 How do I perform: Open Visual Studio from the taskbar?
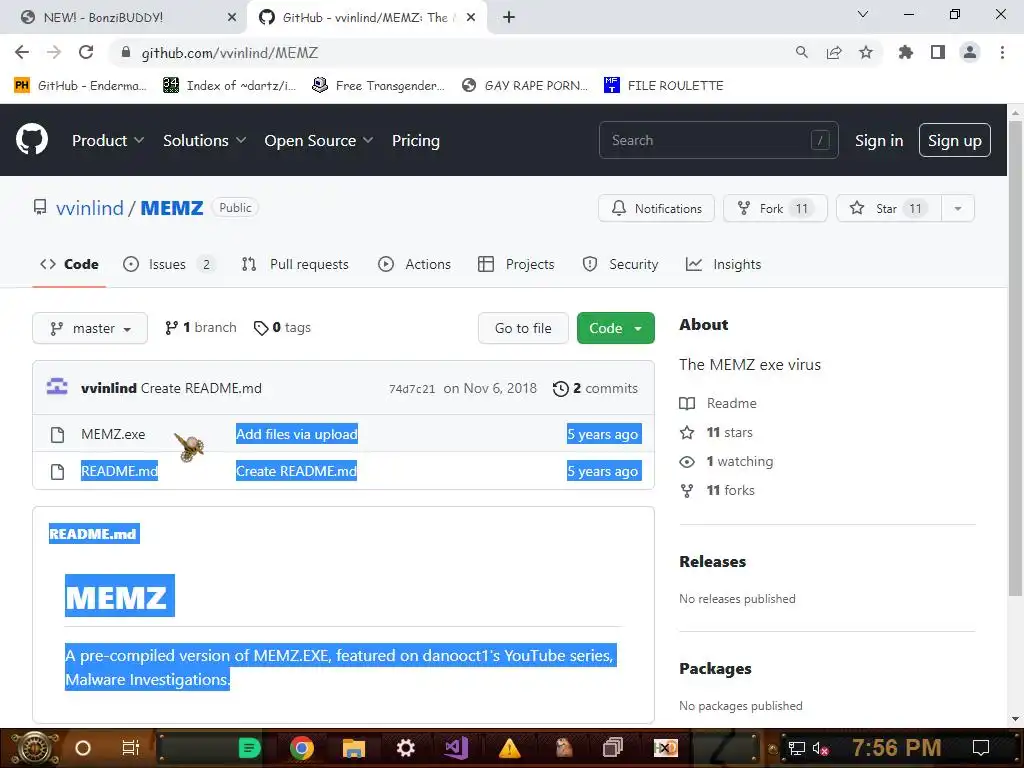point(456,748)
